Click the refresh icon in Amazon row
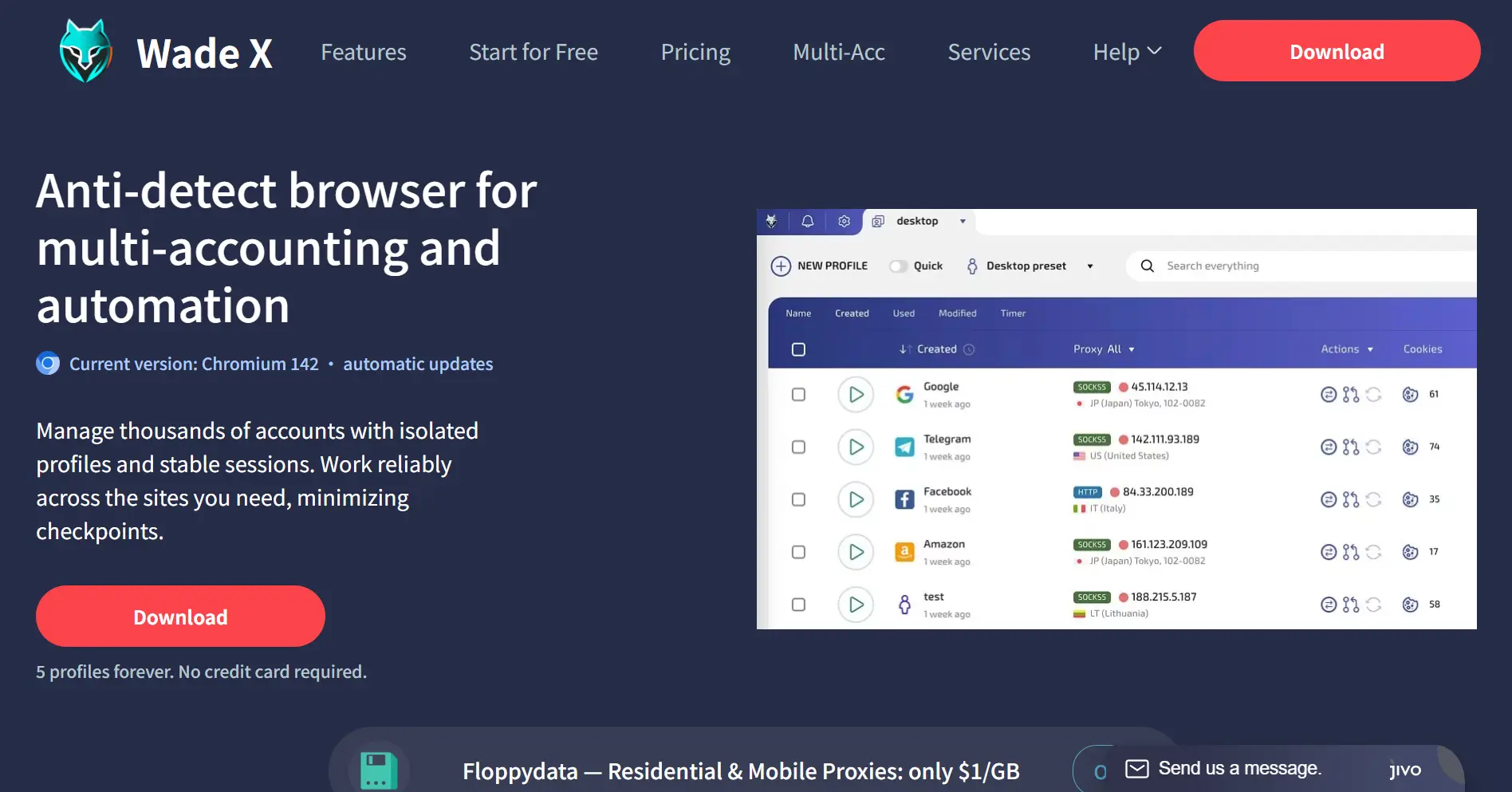Viewport: 1512px width, 792px height. (1373, 552)
